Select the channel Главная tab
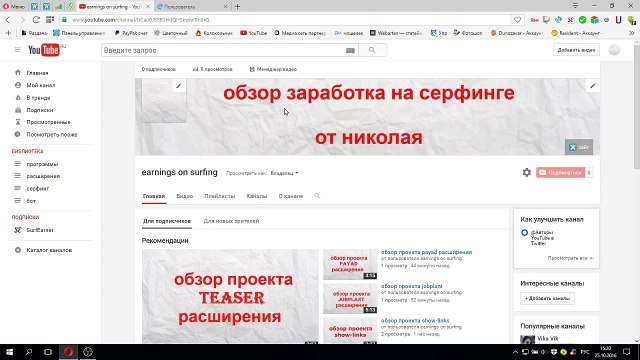640x360 pixels. (154, 196)
